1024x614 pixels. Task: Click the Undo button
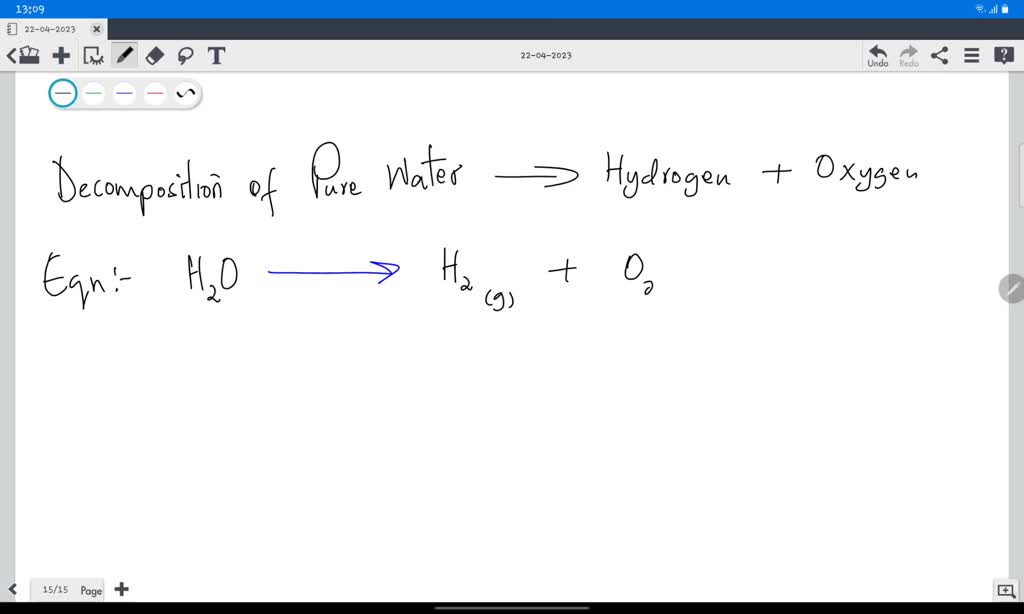[x=877, y=56]
